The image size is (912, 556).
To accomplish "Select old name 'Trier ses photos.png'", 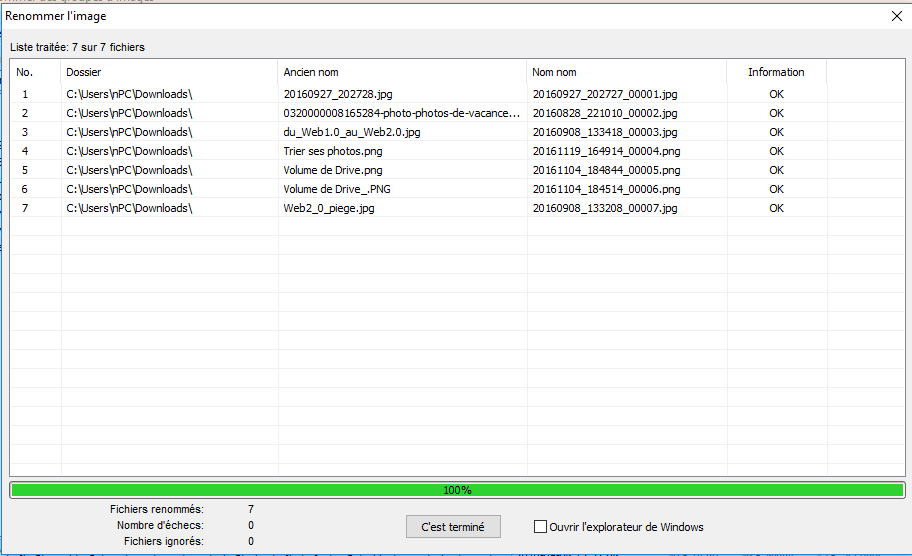I will click(x=333, y=151).
